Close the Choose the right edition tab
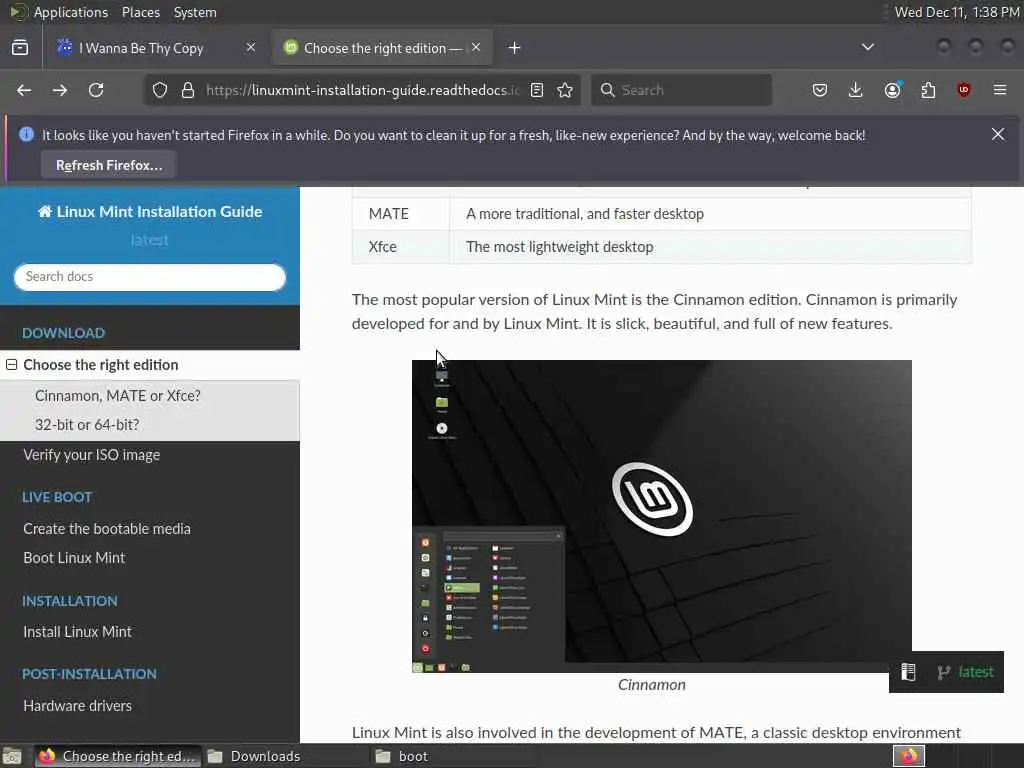1024x768 pixels. tap(477, 47)
